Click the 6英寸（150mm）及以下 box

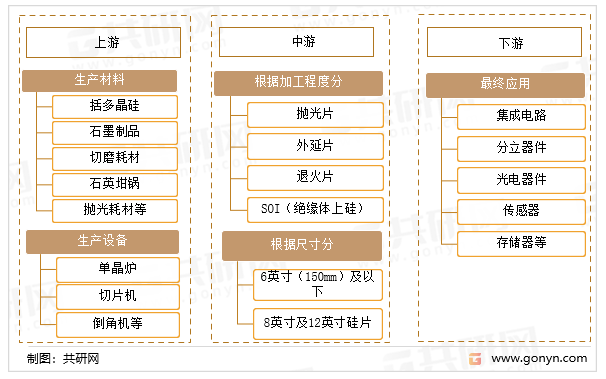[x=318, y=285]
